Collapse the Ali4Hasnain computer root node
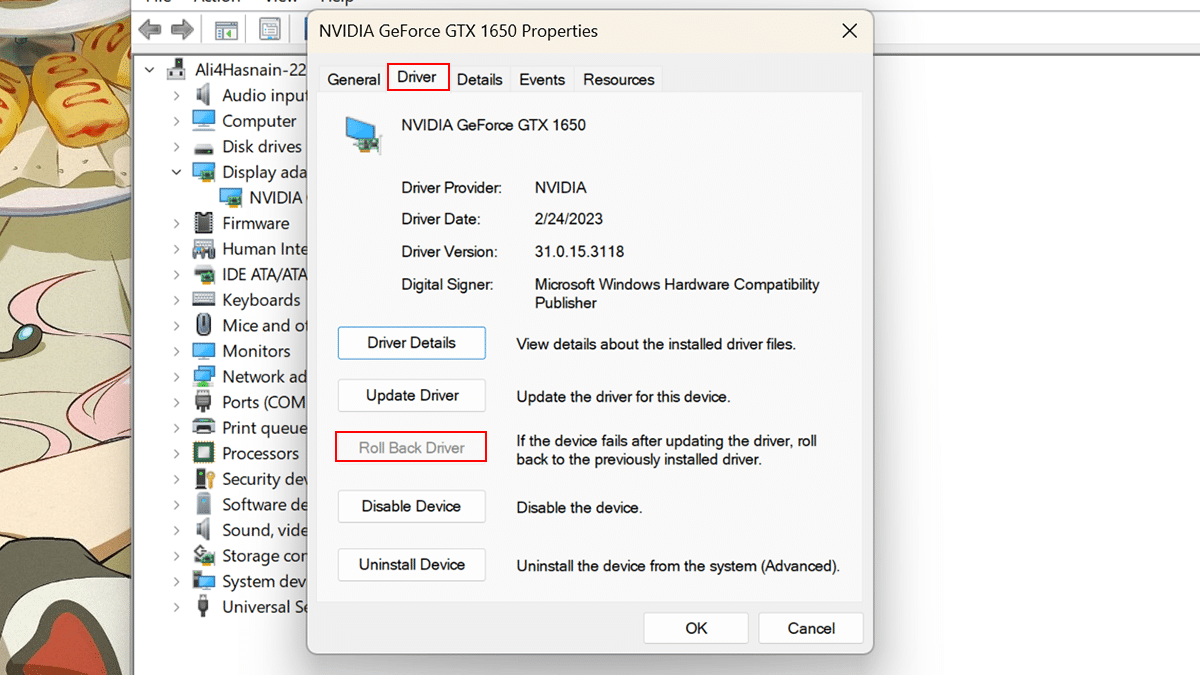The image size is (1200, 675). (x=150, y=70)
